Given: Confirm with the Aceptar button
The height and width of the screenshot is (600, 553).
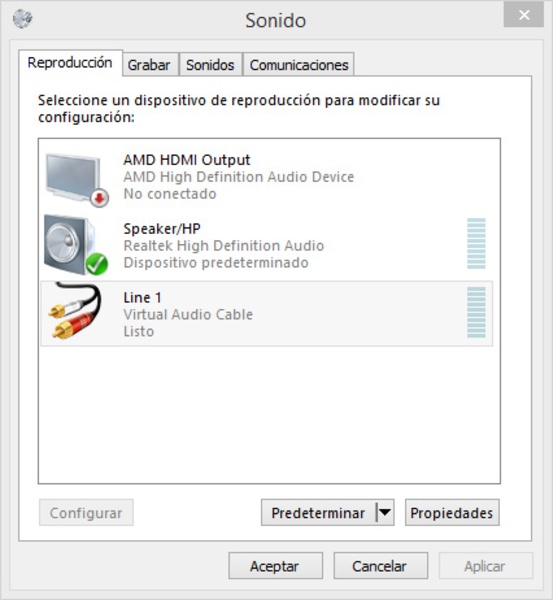Looking at the screenshot, I should click(275, 566).
